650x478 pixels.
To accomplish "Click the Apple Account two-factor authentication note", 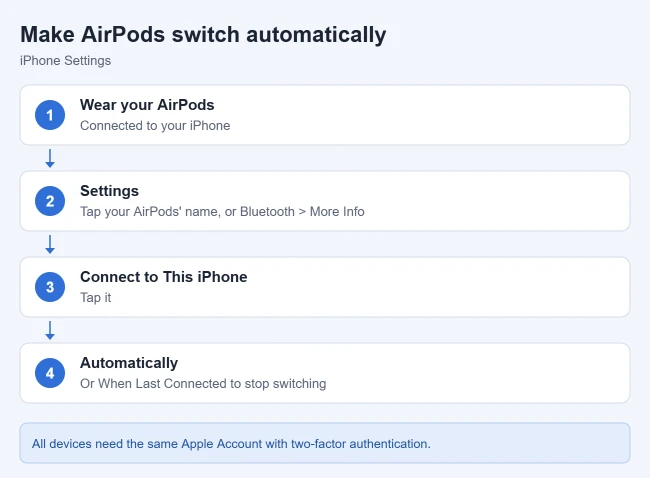I will 325,443.
